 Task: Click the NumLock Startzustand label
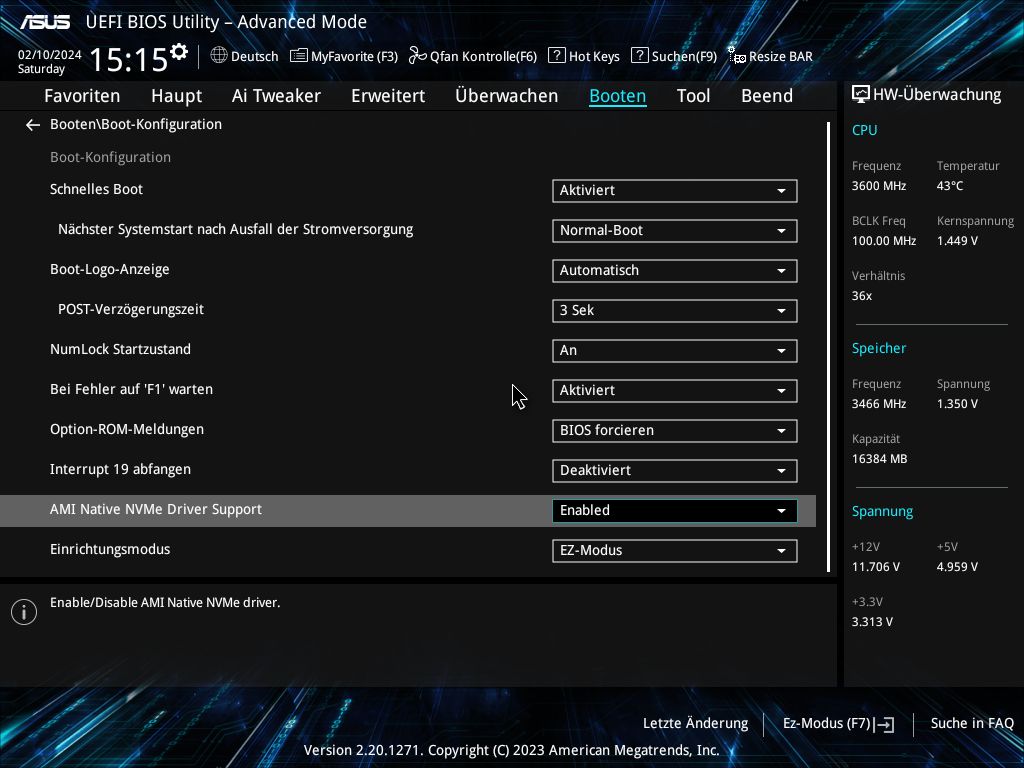point(121,349)
